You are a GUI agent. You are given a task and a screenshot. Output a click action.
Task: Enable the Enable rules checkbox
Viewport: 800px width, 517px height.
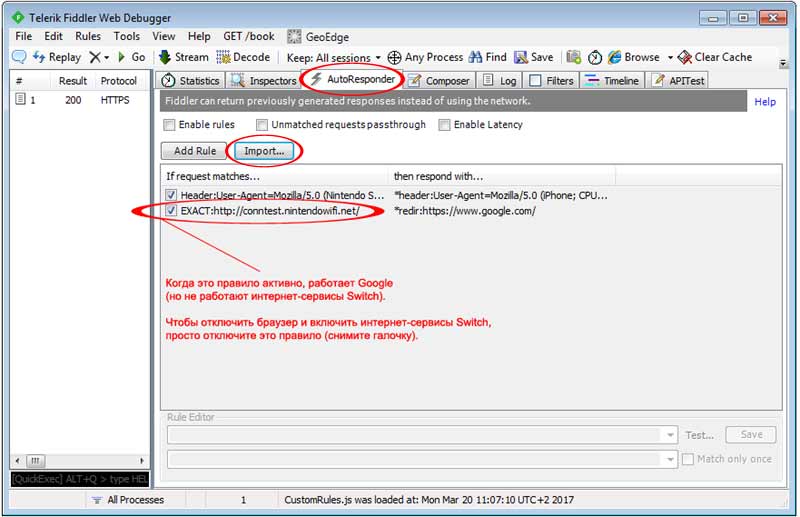pos(169,125)
